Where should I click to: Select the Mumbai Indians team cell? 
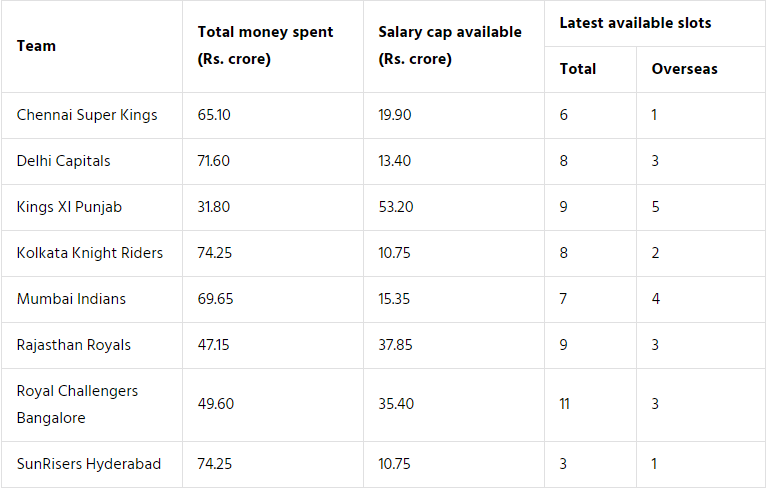(71, 299)
